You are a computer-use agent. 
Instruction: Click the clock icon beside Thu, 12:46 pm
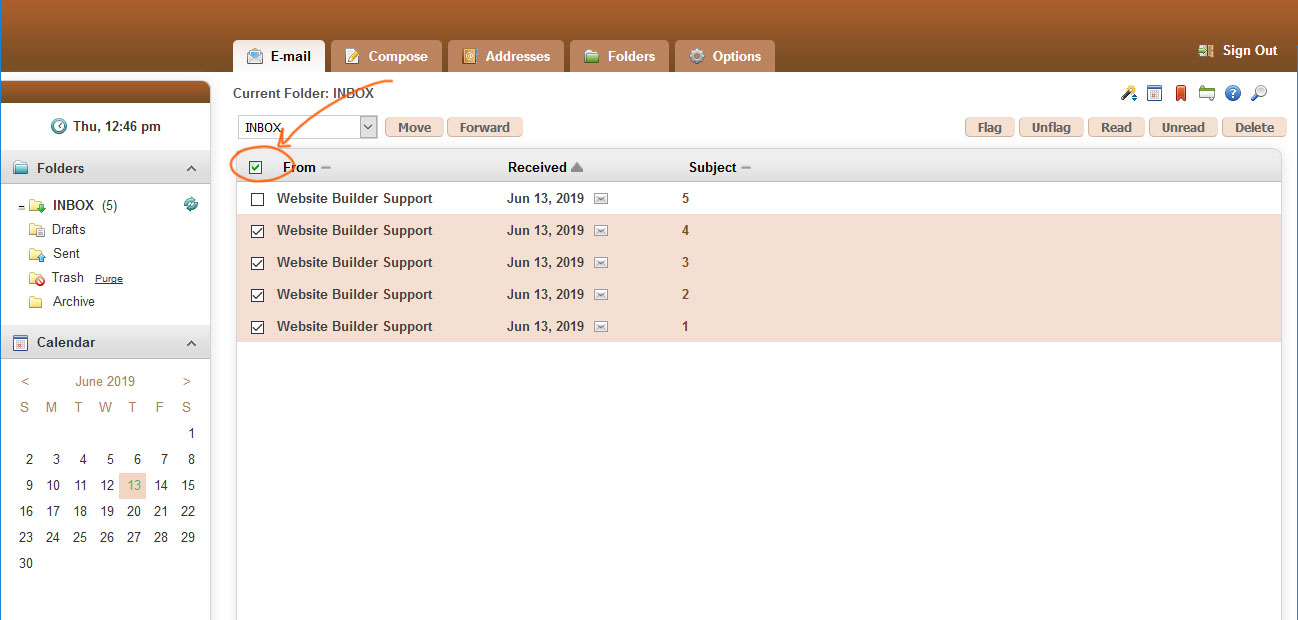[59, 126]
